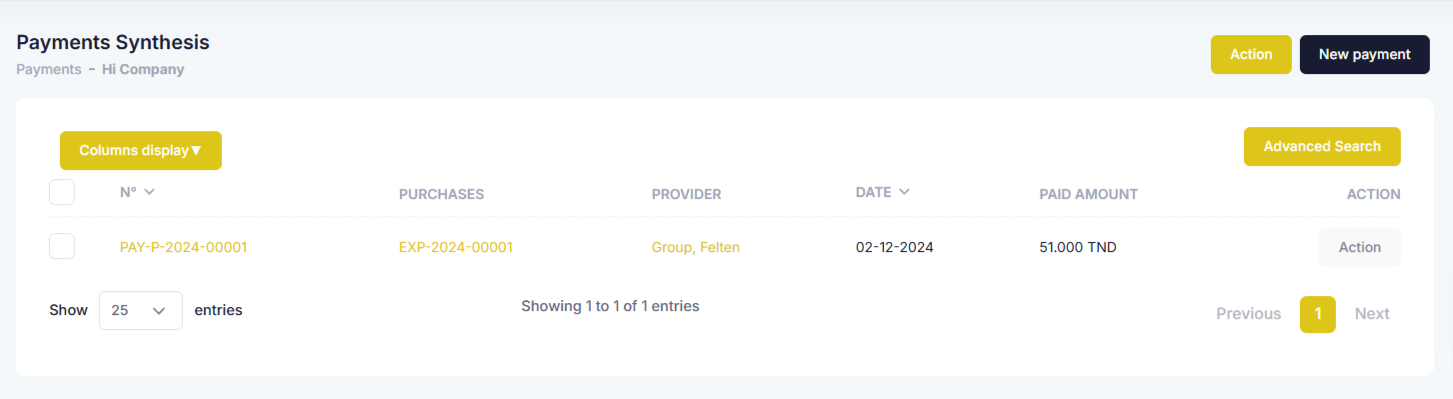Open the entries-per-page dropdown showing 25
Image resolution: width=1453 pixels, height=399 pixels.
(141, 310)
